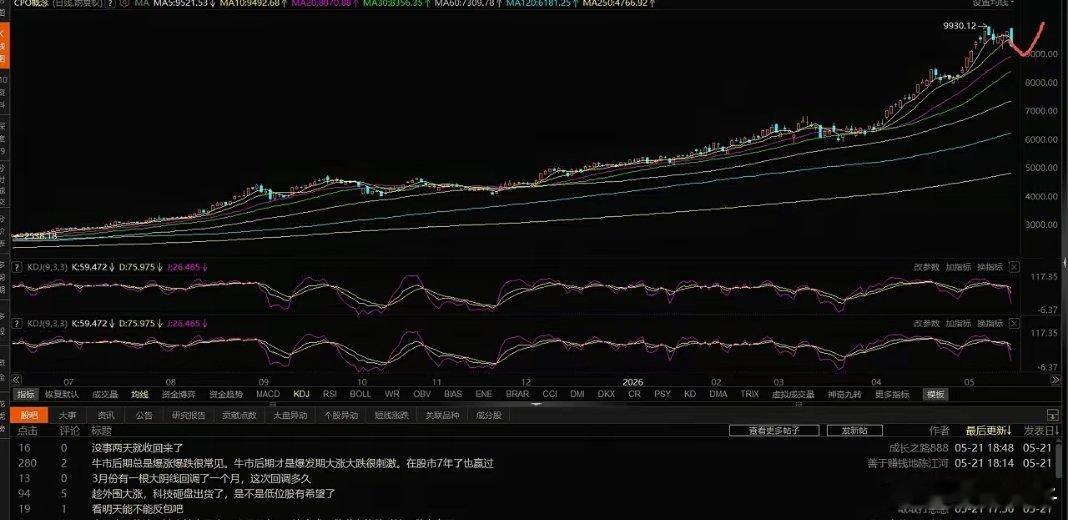1068x520 pixels.
Task: Click 改参数 in the first KDJ panel
Action: (x=926, y=267)
